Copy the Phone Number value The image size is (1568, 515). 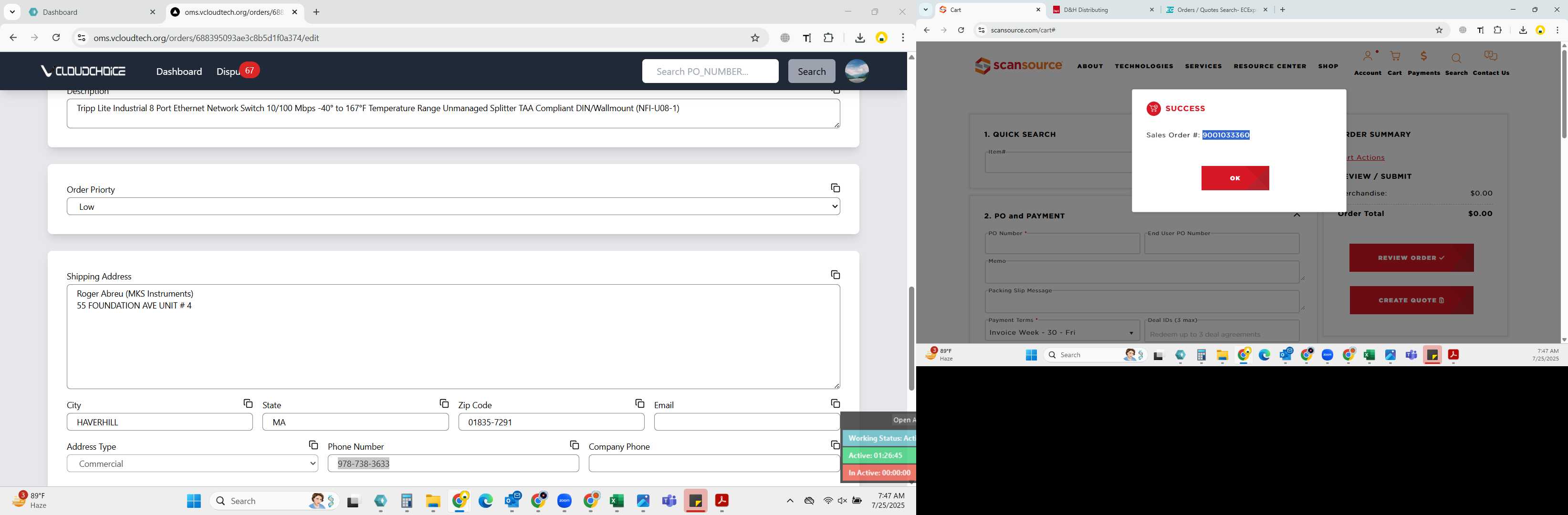pyautogui.click(x=574, y=445)
